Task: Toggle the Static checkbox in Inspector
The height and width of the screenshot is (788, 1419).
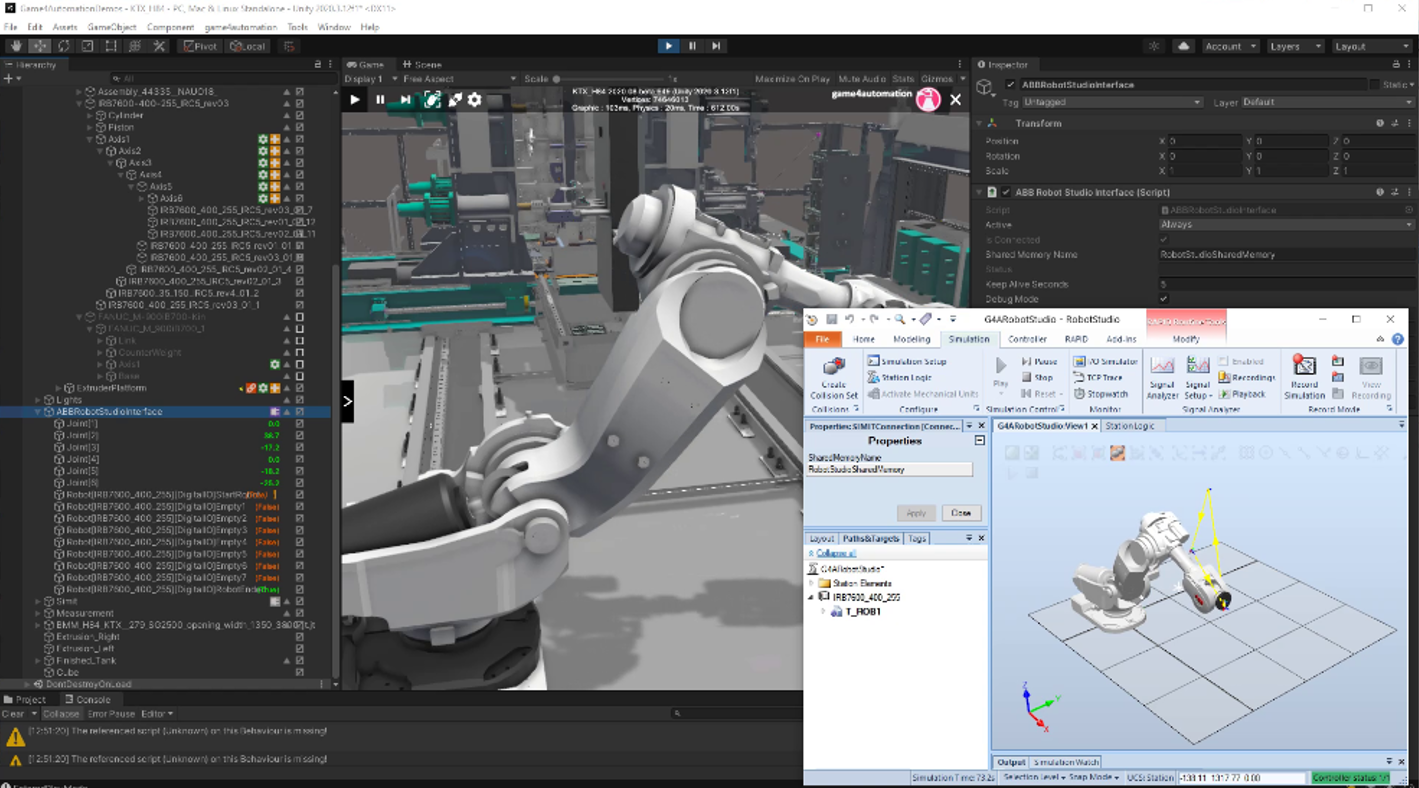Action: (x=1375, y=85)
